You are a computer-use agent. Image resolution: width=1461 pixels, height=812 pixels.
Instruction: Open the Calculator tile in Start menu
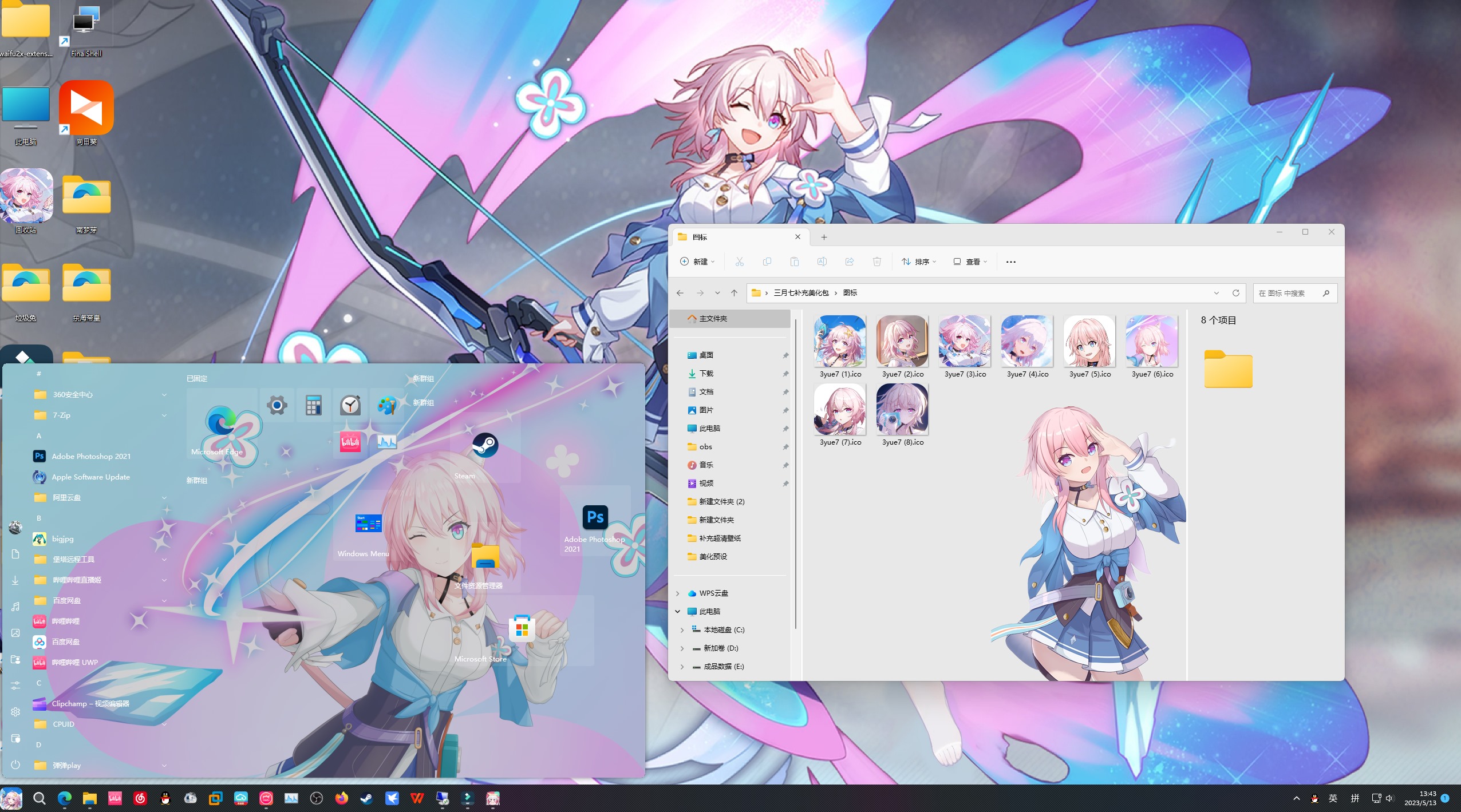coord(313,406)
